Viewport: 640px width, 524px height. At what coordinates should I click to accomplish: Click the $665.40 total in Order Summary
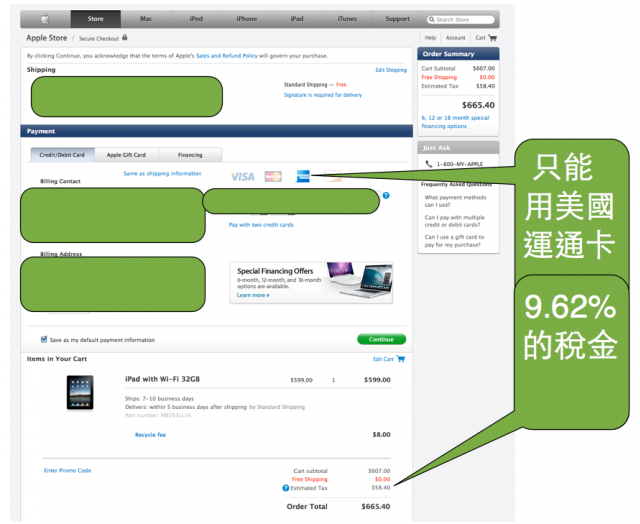pos(478,105)
